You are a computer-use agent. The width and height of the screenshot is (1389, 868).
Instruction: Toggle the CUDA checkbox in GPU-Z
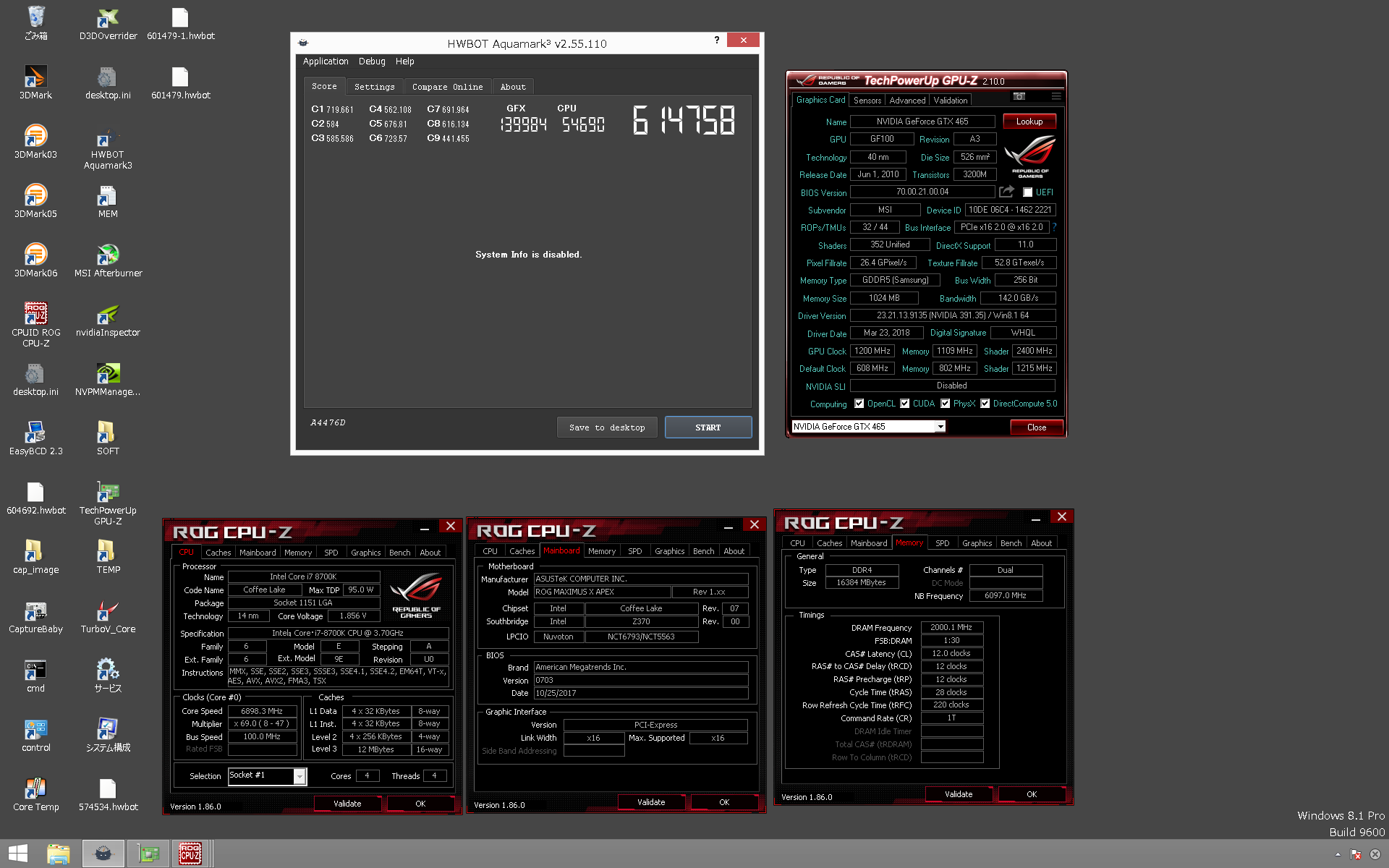click(x=904, y=404)
